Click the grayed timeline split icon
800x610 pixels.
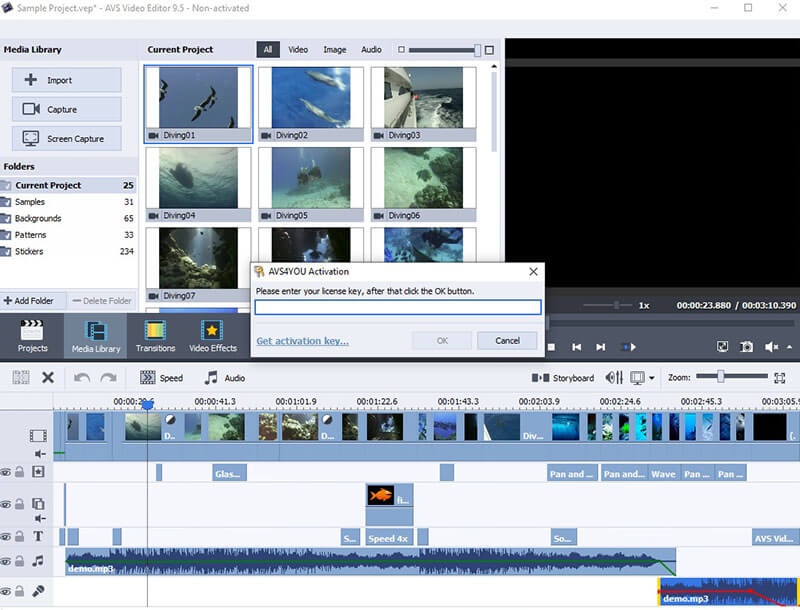pyautogui.click(x=21, y=377)
